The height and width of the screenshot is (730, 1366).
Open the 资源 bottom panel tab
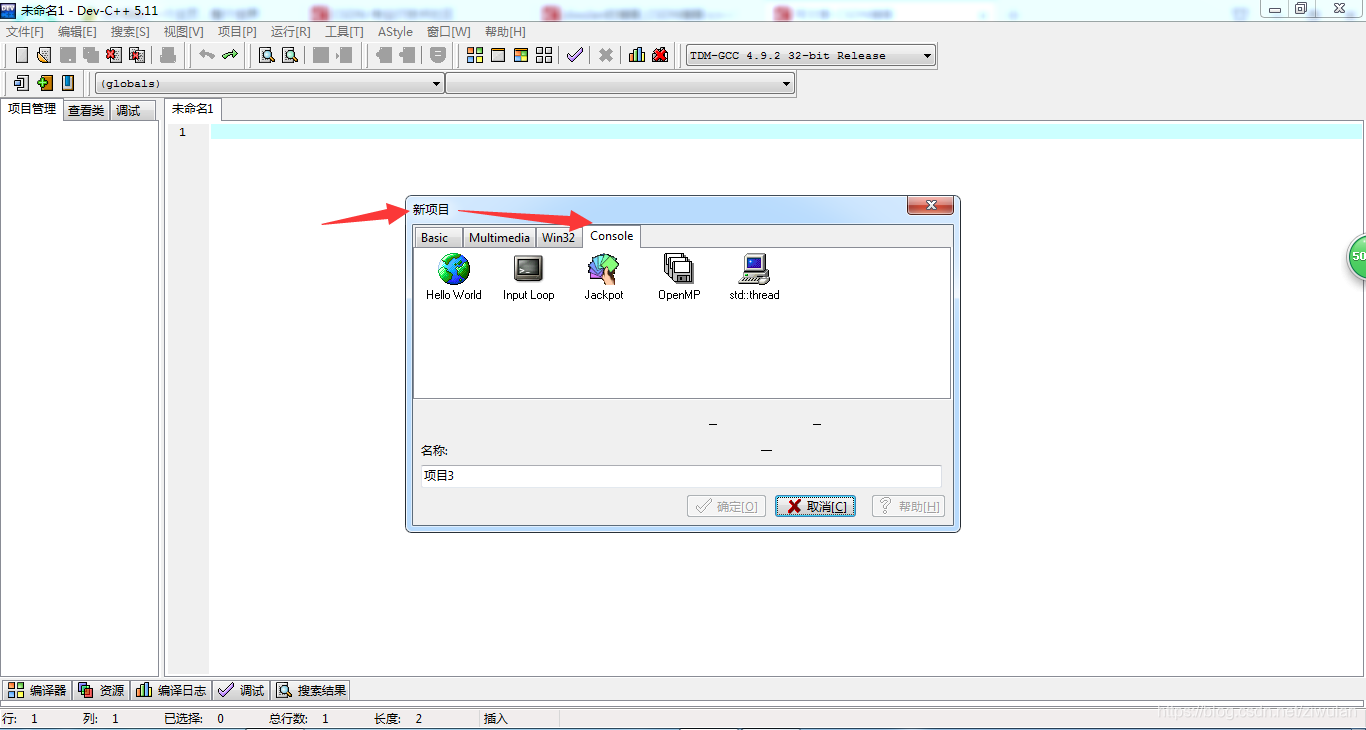click(x=101, y=690)
